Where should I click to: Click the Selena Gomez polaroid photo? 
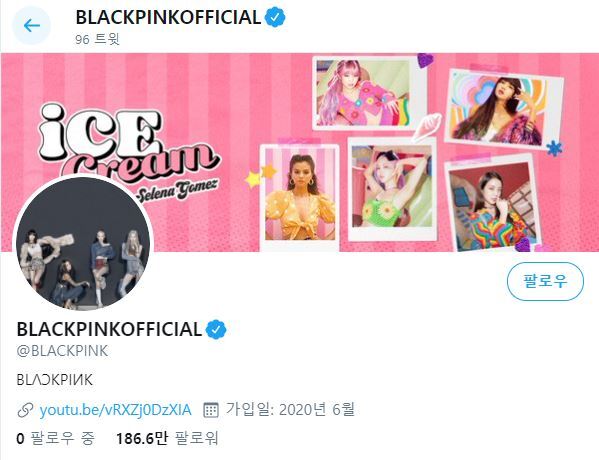(300, 197)
